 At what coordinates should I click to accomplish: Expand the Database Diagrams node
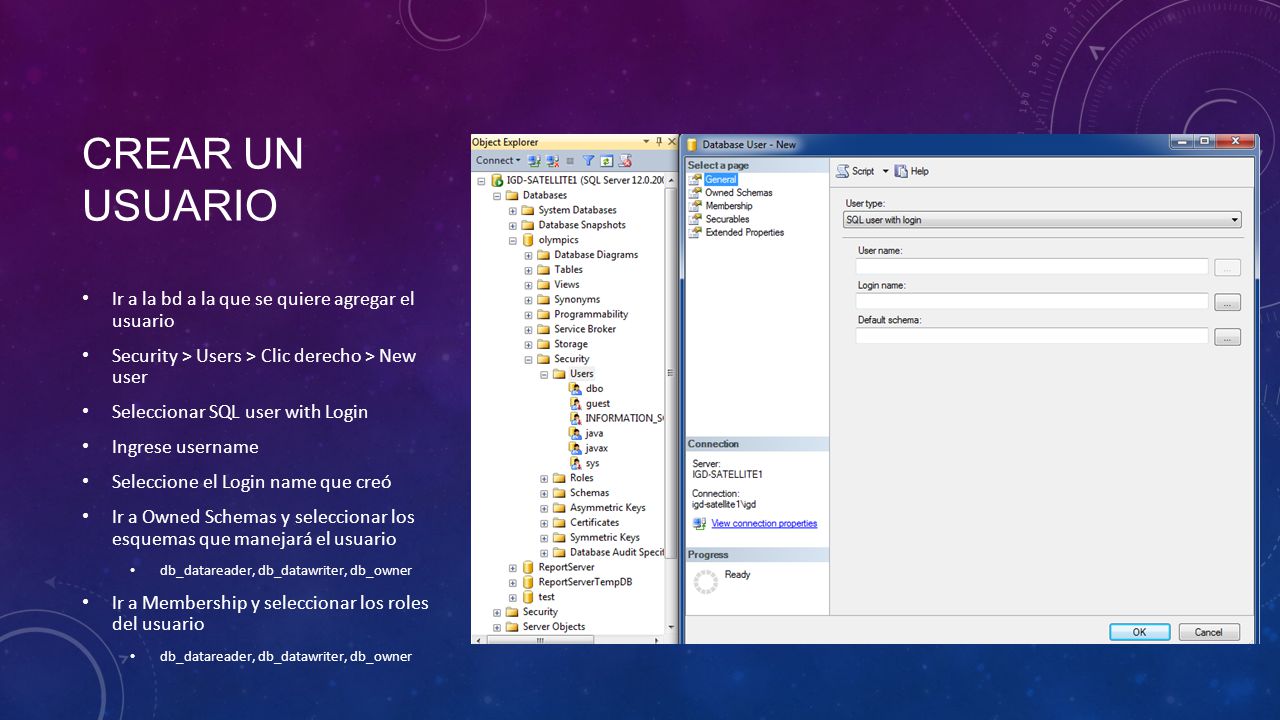529,255
